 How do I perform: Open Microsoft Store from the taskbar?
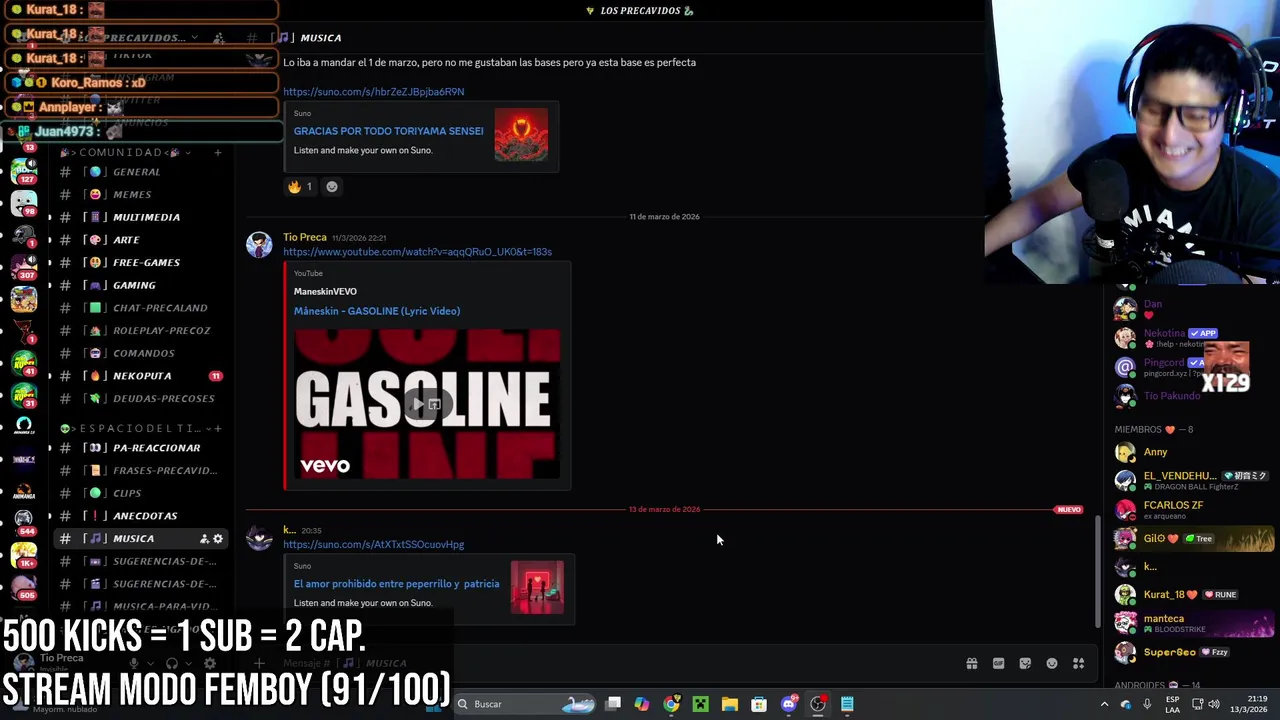759,704
